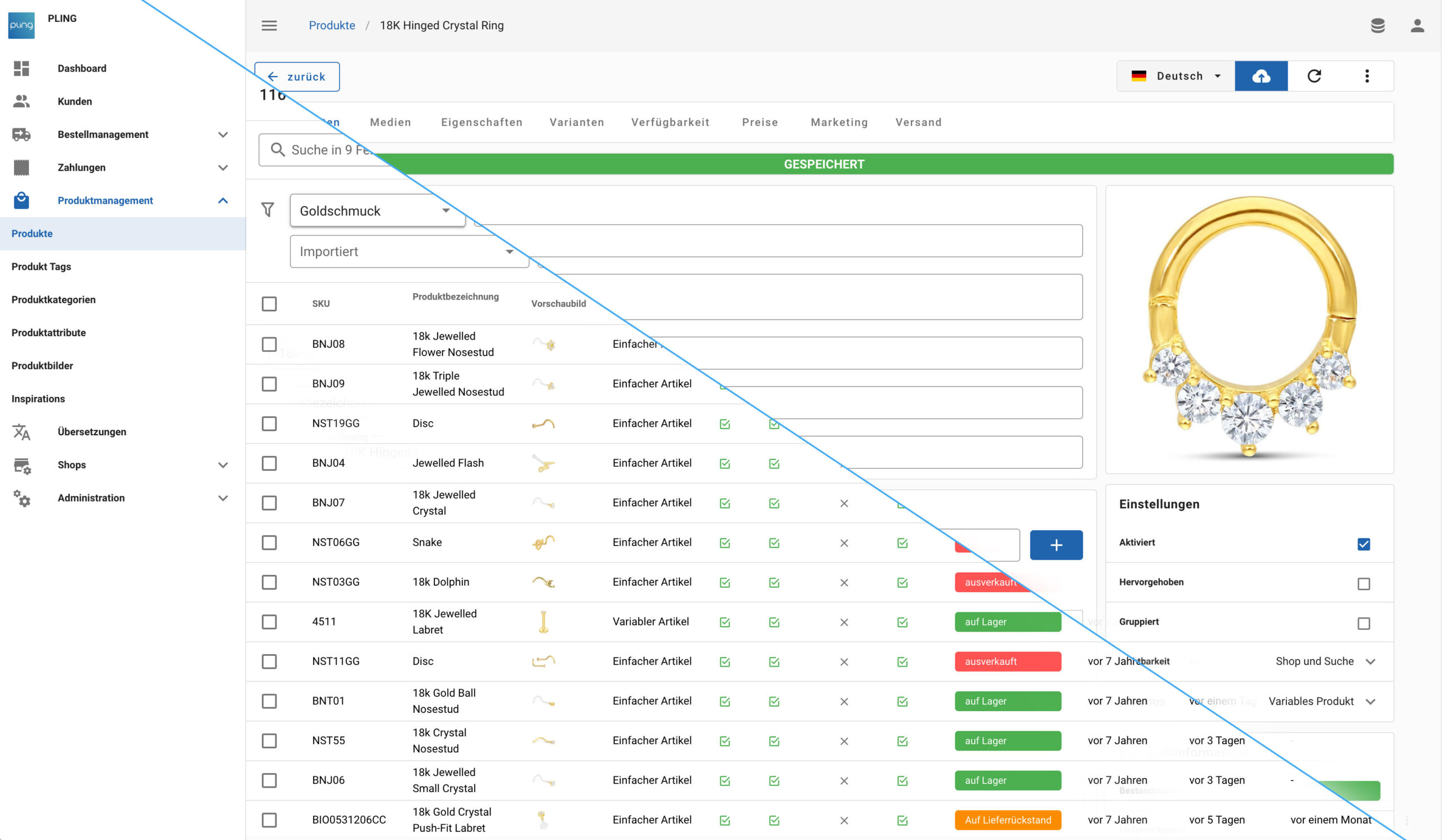Open the three-dot more options menu
Viewport: 1442px width, 840px height.
[1367, 76]
